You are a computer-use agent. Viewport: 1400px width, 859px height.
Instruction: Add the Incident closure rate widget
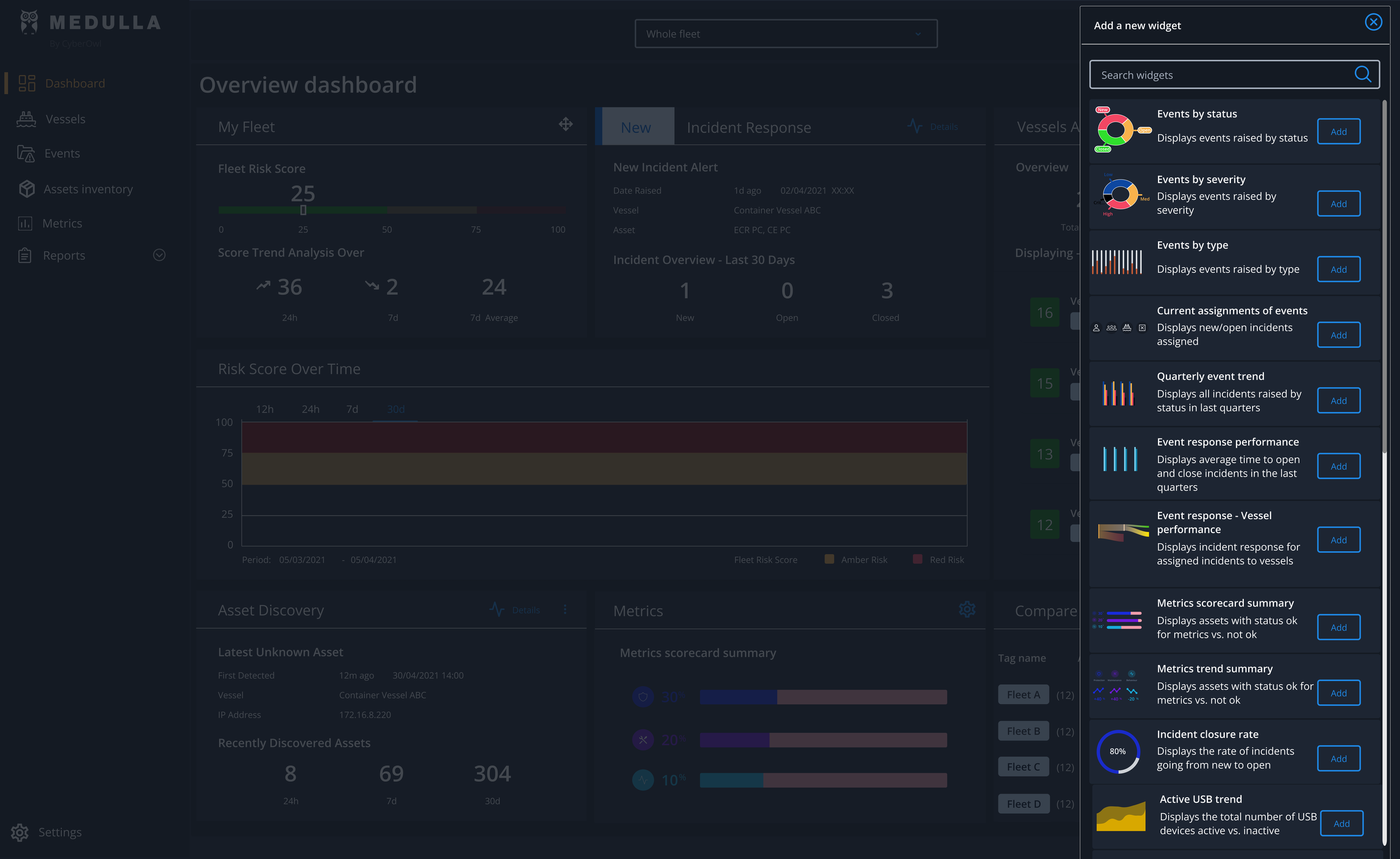point(1338,758)
